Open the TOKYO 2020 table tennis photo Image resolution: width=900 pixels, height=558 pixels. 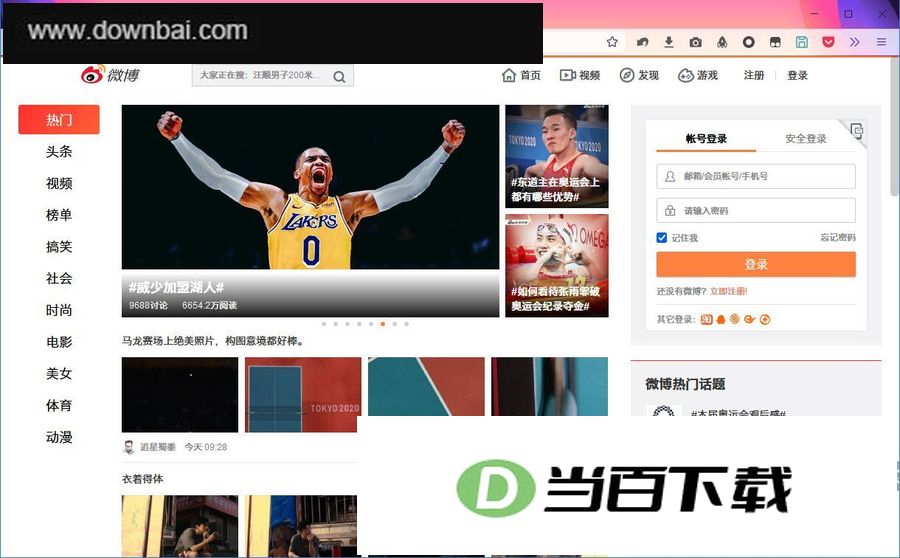(x=303, y=395)
